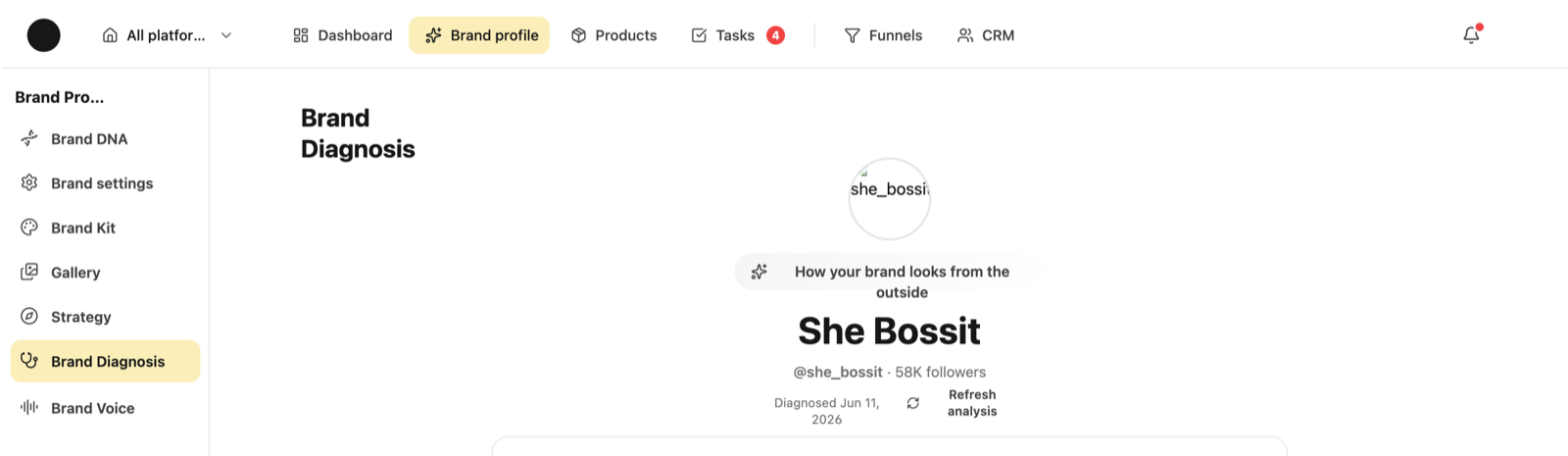Click the Brand Diagnosis stethoscope icon

(x=29, y=360)
